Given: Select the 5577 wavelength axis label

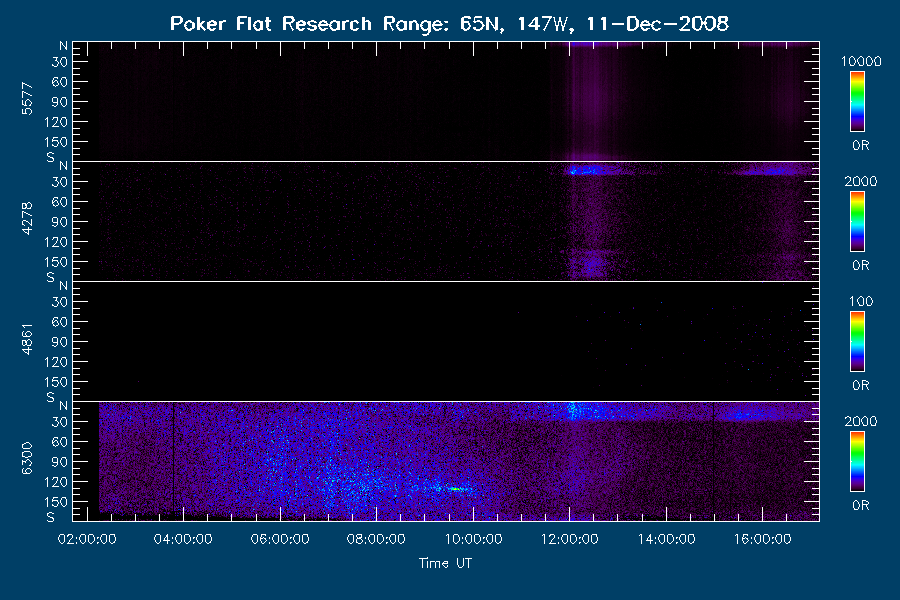Looking at the screenshot, I should point(27,99).
